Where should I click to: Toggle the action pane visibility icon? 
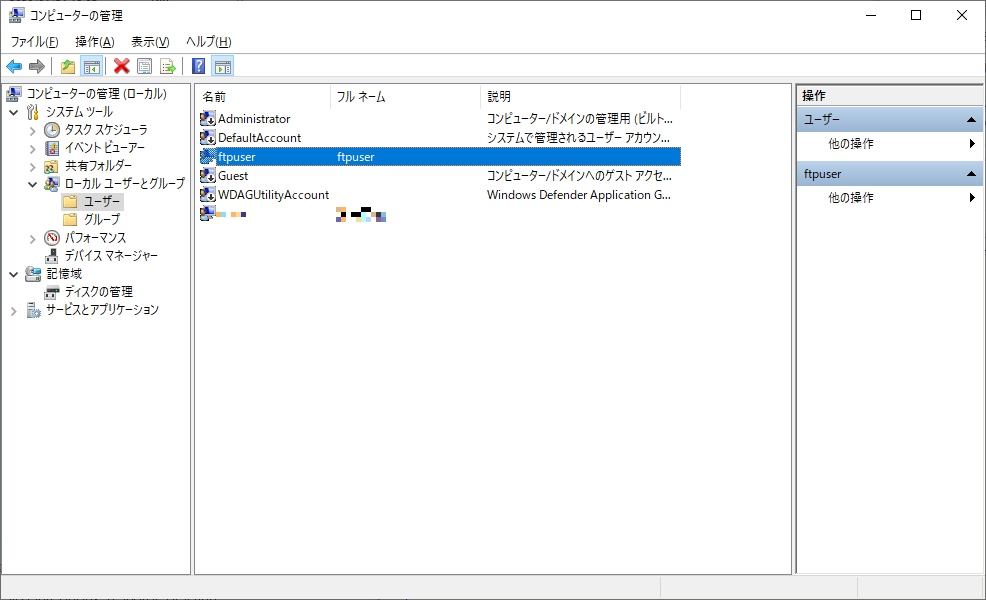point(221,66)
